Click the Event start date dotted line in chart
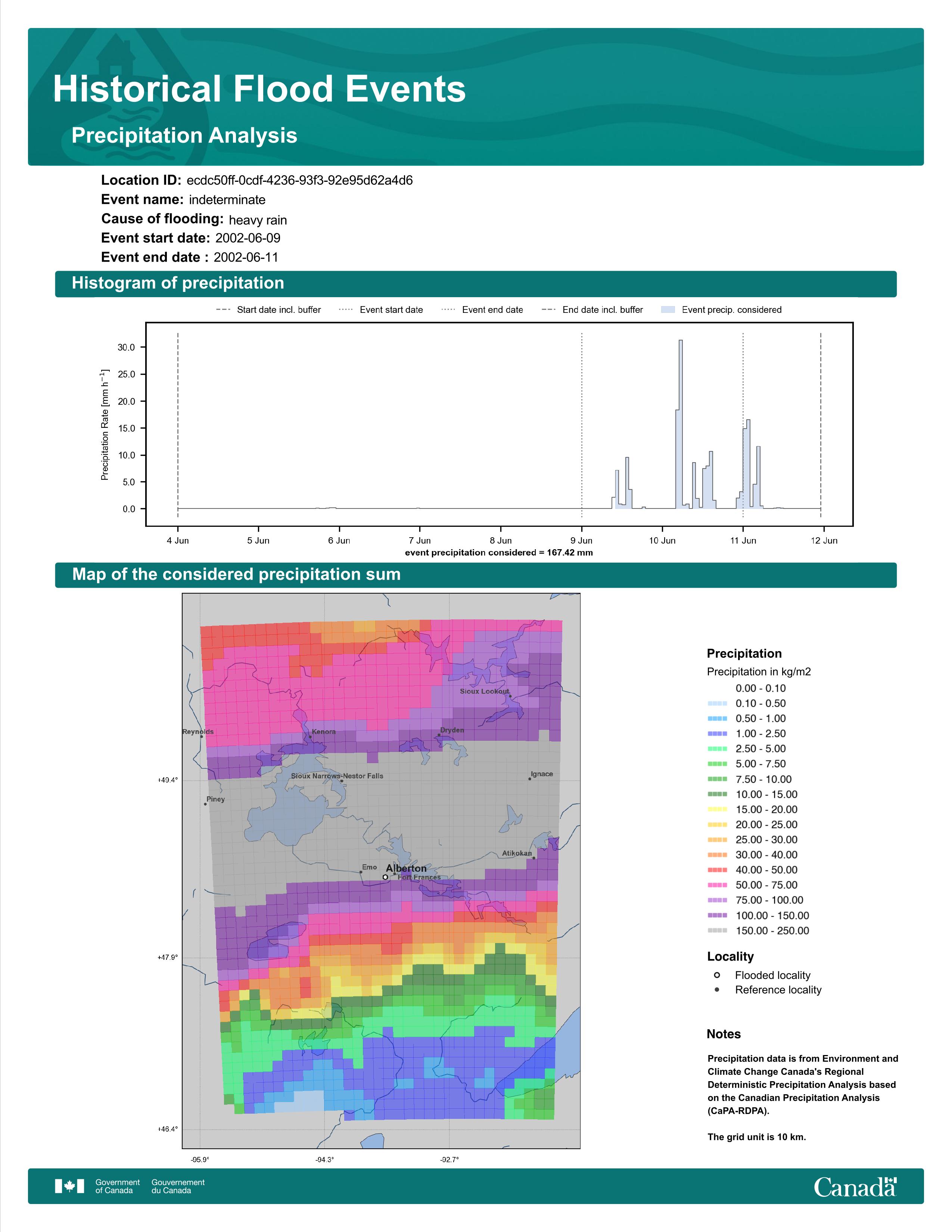The width and height of the screenshot is (952, 1232). (x=581, y=423)
